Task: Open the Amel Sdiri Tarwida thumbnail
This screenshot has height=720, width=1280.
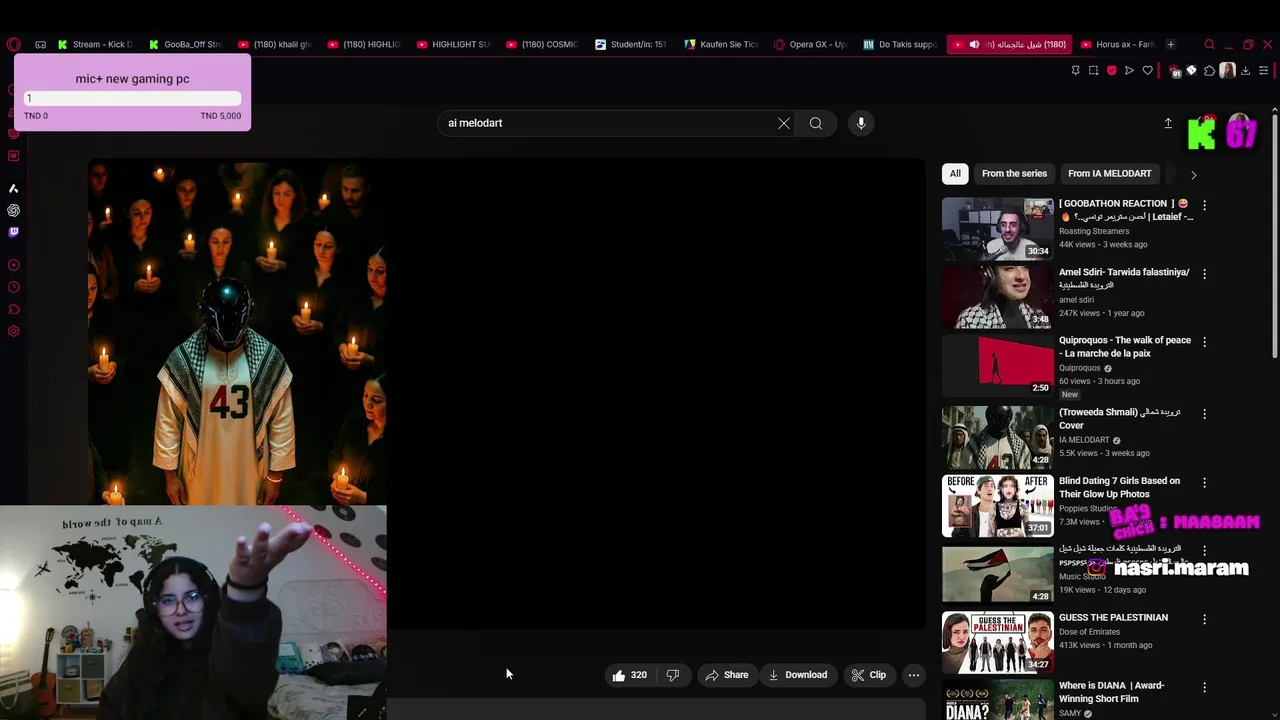Action: (x=998, y=297)
